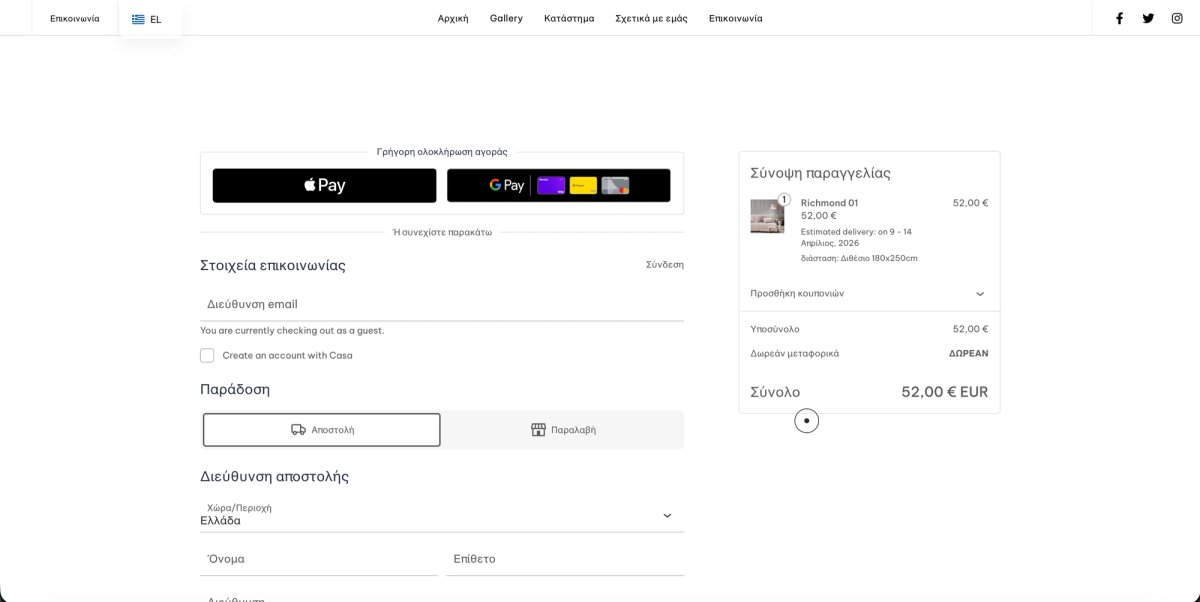This screenshot has width=1200, height=602.
Task: Click the Σύνοψη παραγγελίας heading
Action: click(x=820, y=173)
